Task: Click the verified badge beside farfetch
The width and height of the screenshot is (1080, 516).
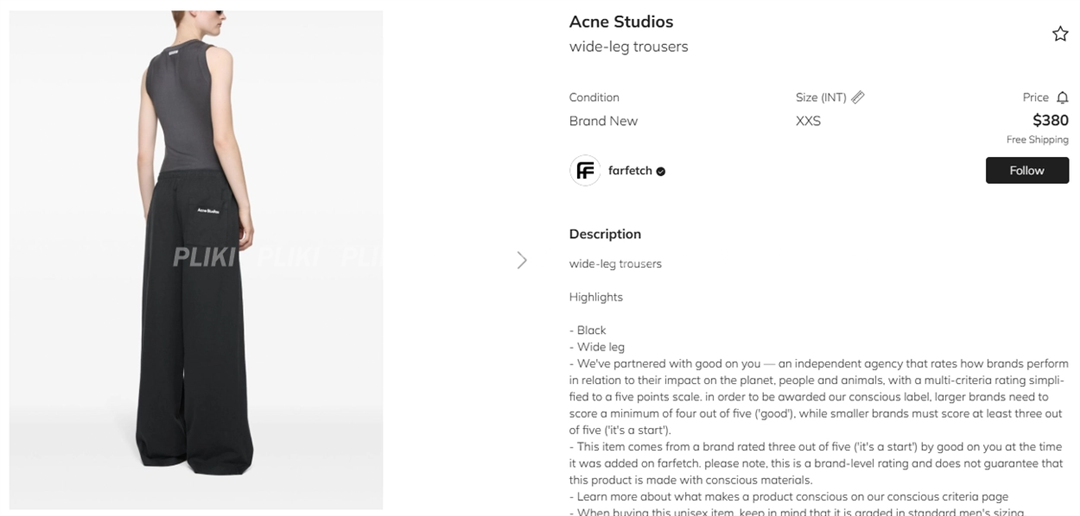Action: [661, 171]
